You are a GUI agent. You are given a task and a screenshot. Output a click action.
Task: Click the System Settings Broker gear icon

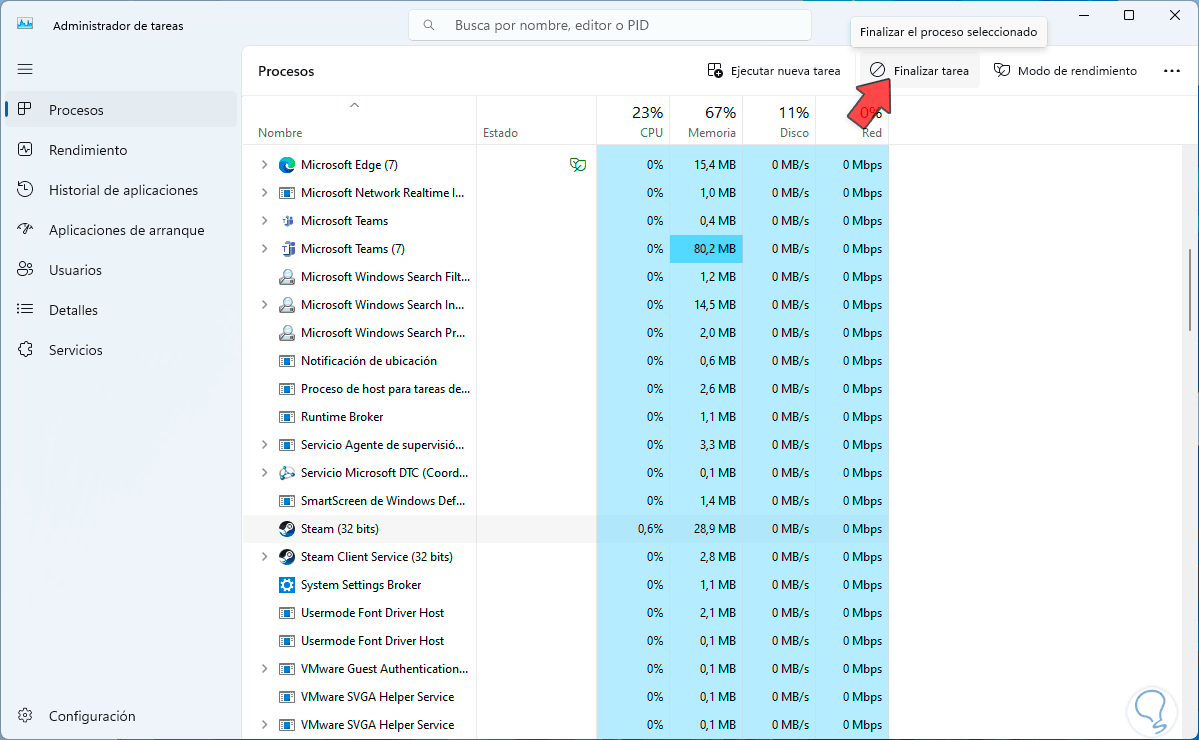287,585
